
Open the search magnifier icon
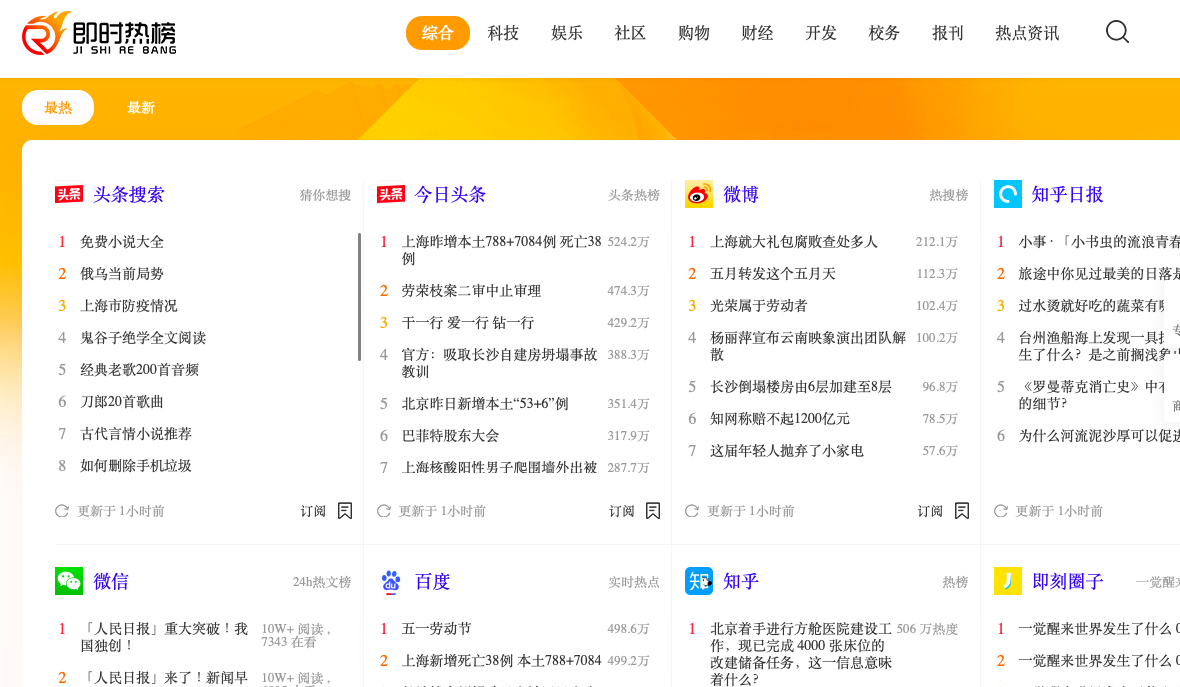1117,32
